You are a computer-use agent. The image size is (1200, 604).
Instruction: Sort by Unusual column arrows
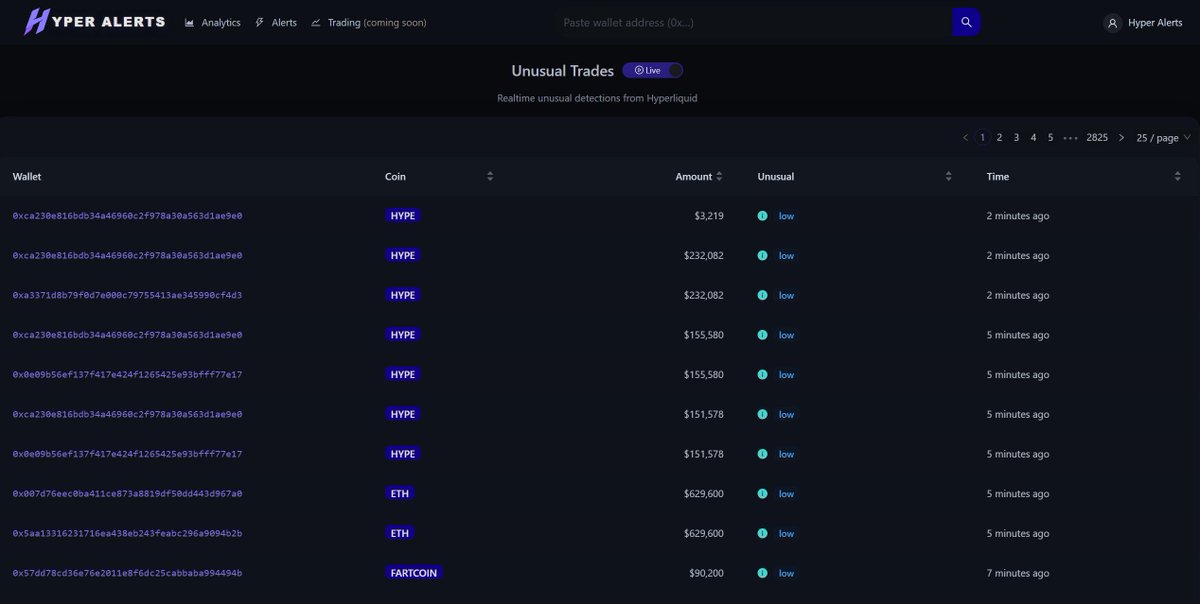948,176
